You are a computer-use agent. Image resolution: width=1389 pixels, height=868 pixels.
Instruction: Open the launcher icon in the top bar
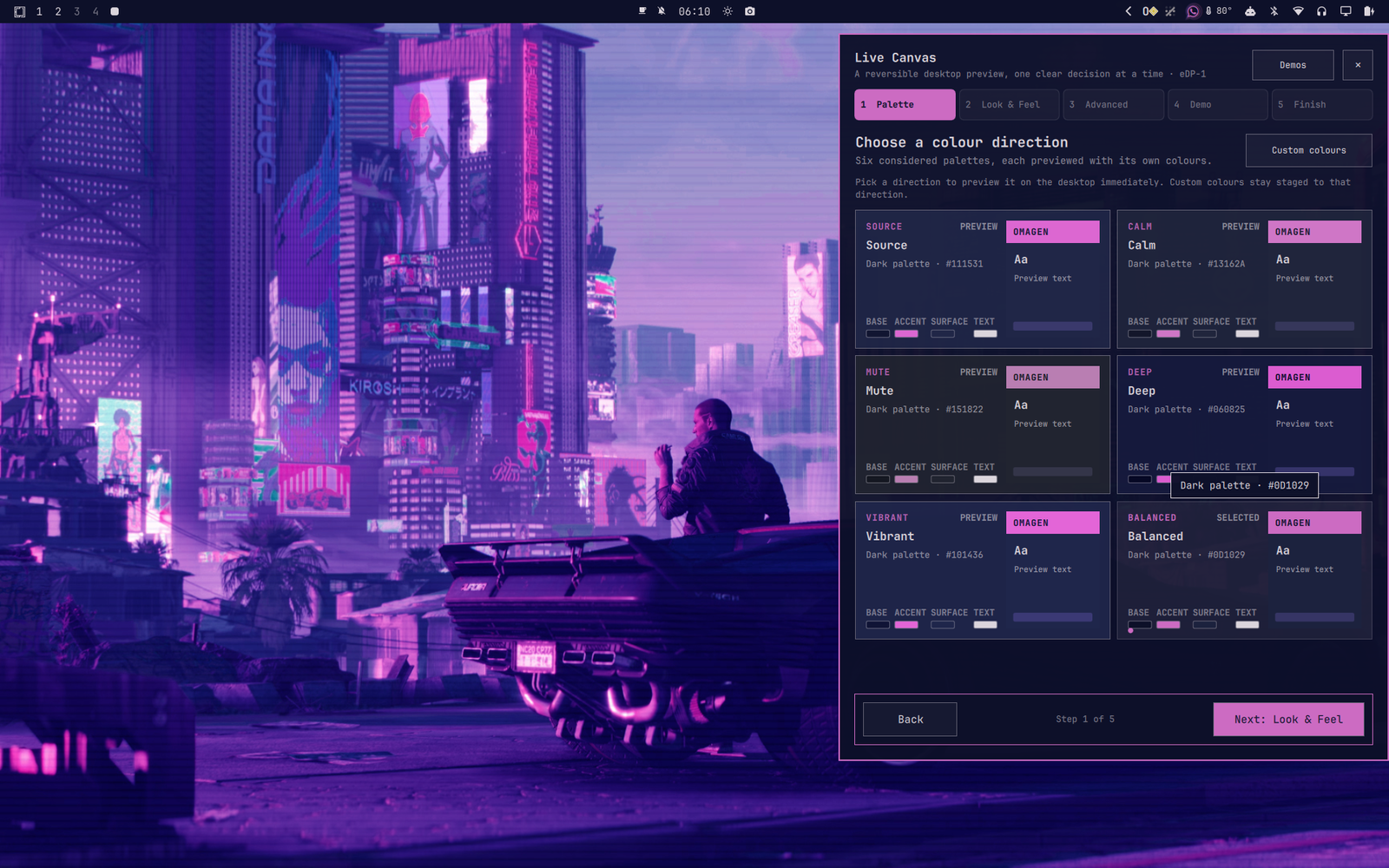[x=19, y=11]
